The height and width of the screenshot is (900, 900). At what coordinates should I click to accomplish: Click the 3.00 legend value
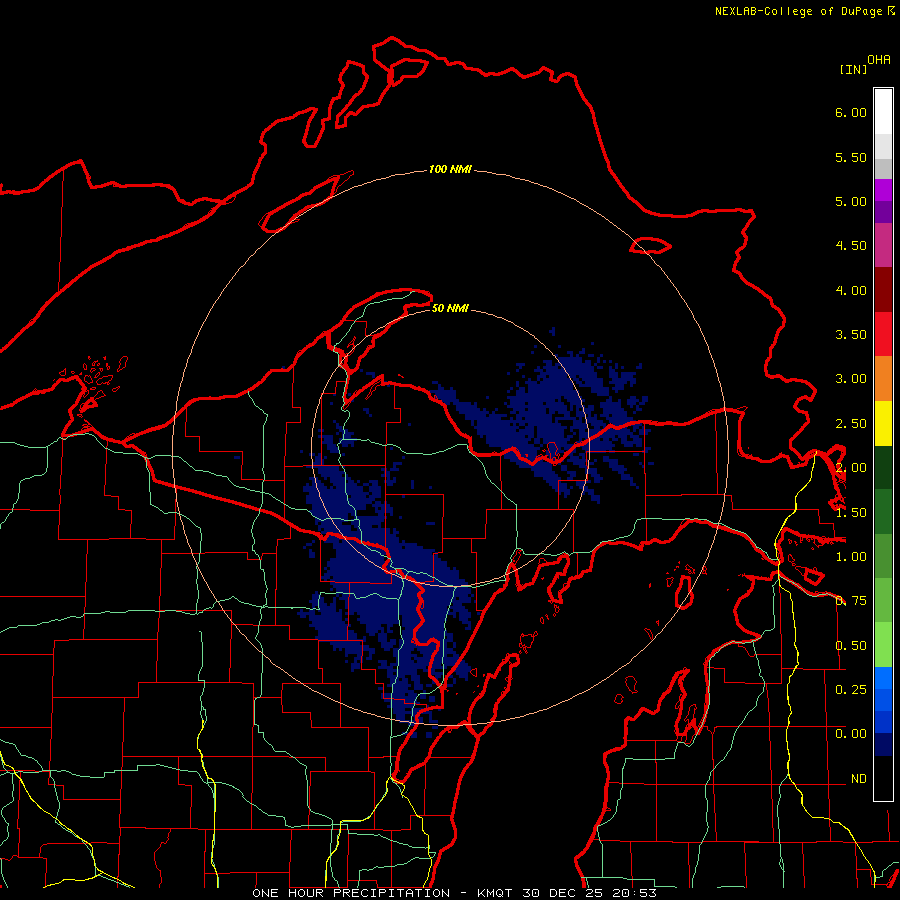point(851,379)
